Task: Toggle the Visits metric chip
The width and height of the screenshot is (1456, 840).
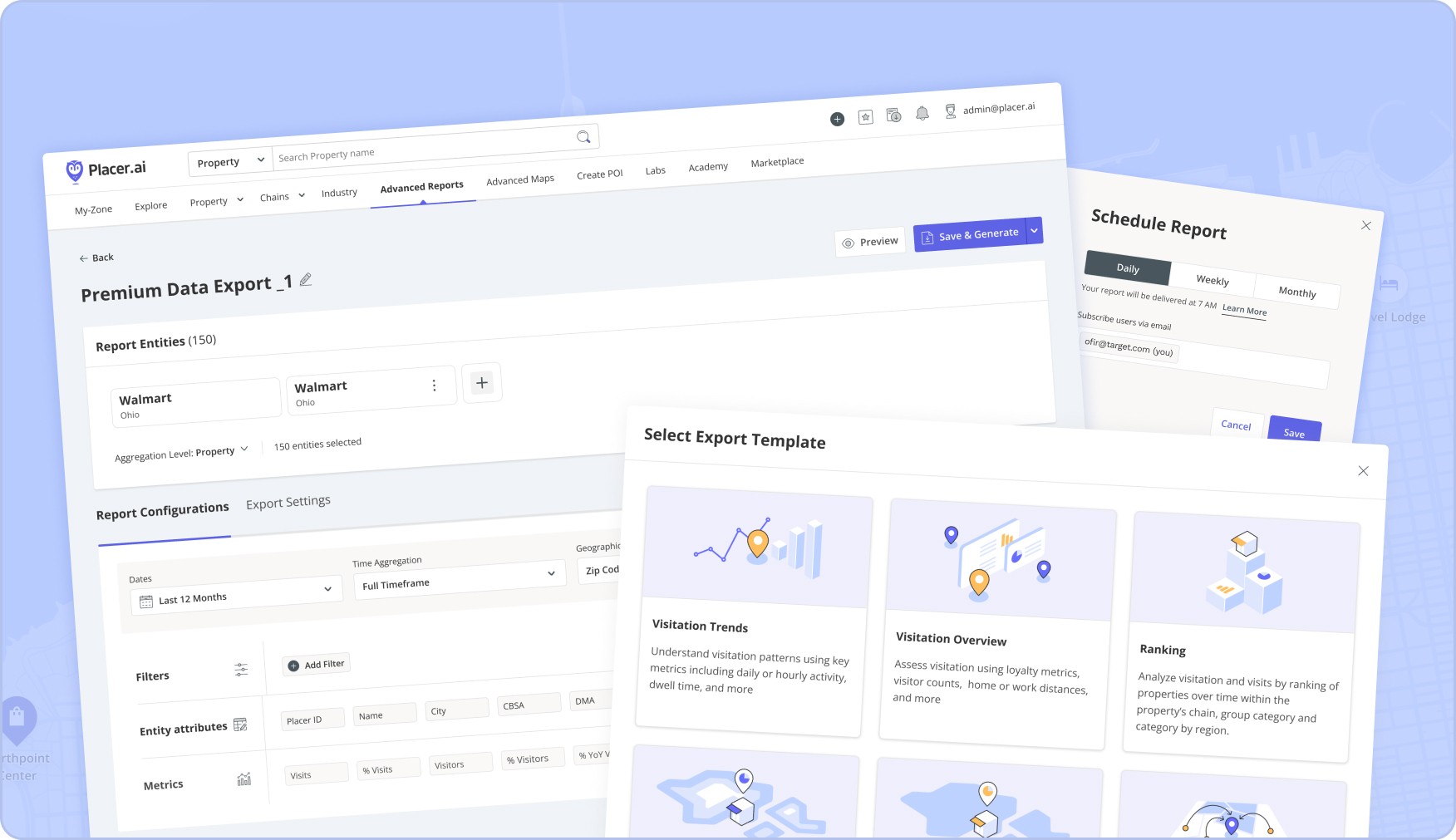Action: click(317, 774)
